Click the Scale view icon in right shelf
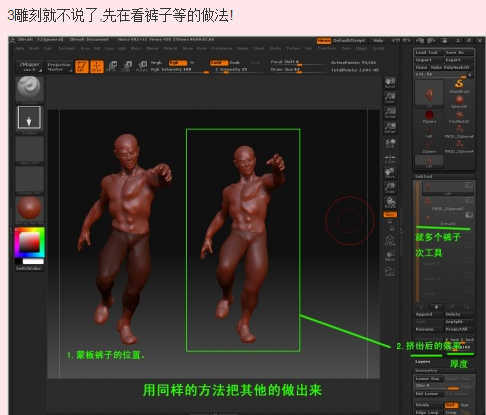 click(x=390, y=188)
